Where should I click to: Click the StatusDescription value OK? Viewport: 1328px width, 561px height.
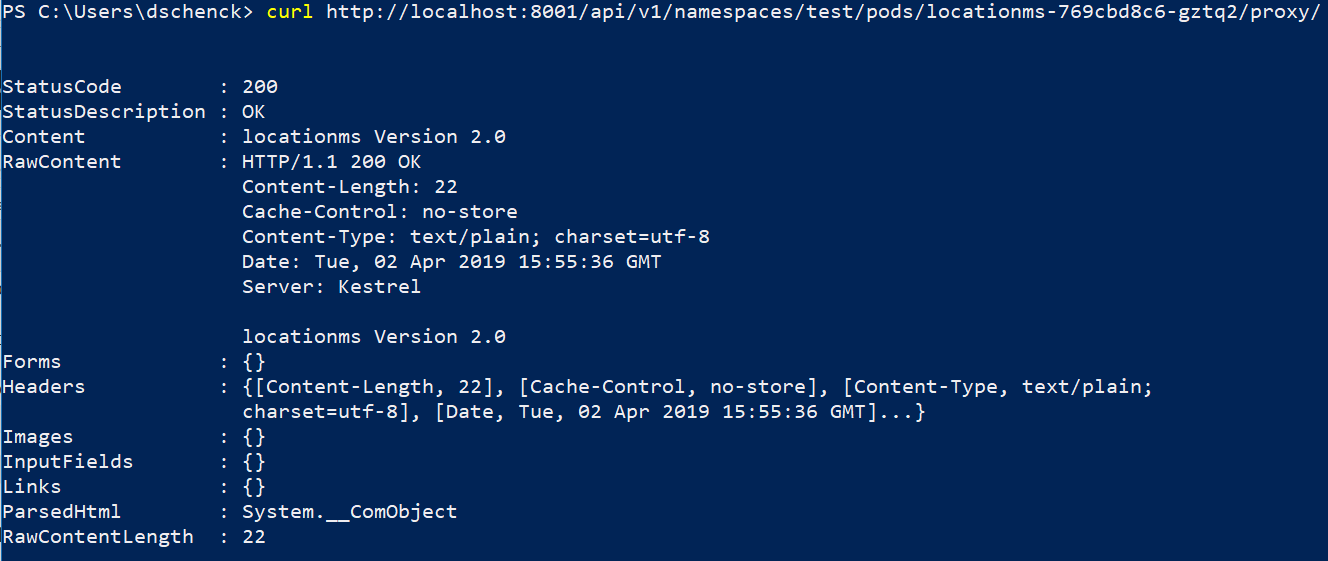[x=253, y=112]
